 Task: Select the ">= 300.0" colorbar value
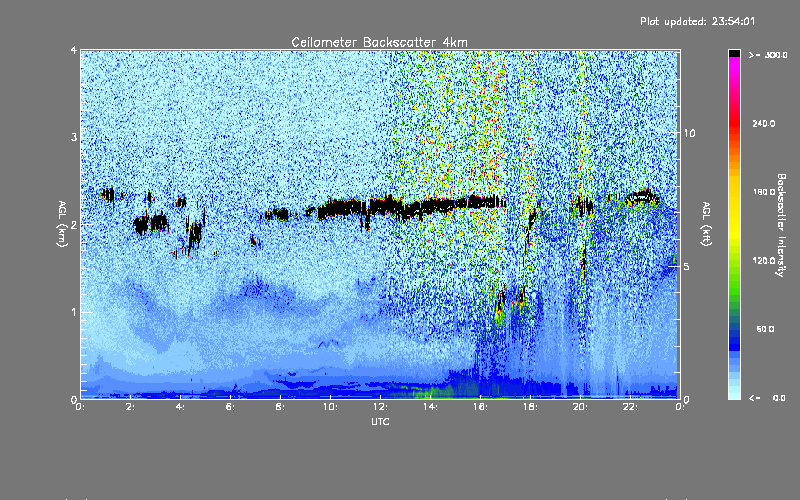pyautogui.click(x=768, y=55)
